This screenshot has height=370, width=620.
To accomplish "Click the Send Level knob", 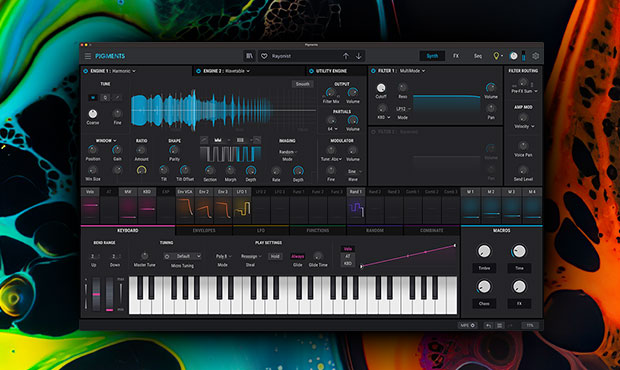I will click(523, 170).
